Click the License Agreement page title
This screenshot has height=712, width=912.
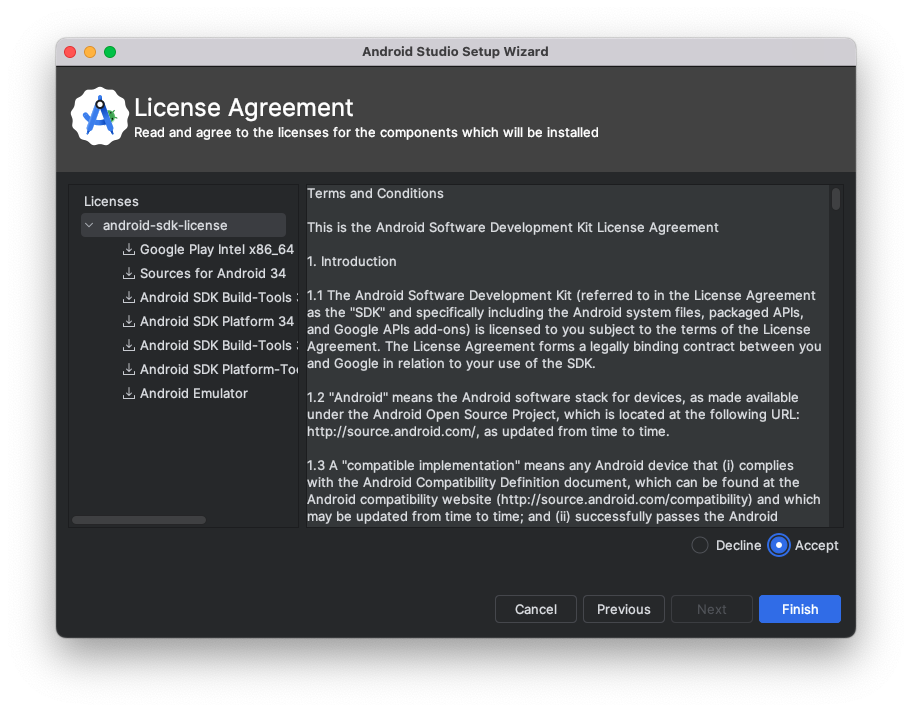coord(244,108)
